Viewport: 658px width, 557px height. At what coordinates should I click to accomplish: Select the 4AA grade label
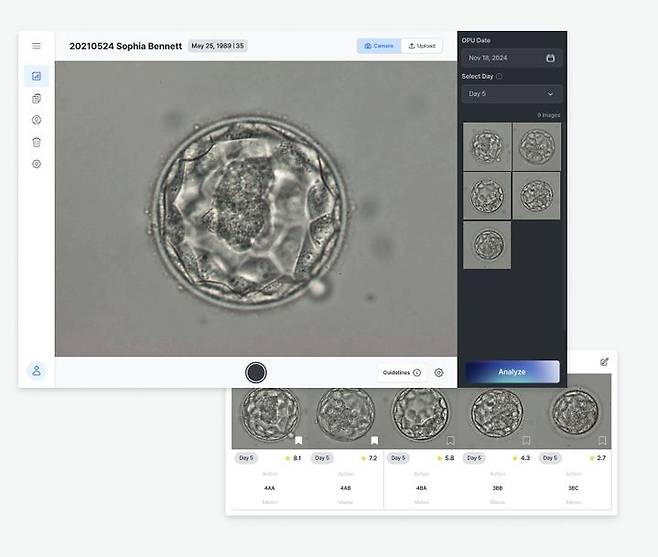[x=269, y=488]
